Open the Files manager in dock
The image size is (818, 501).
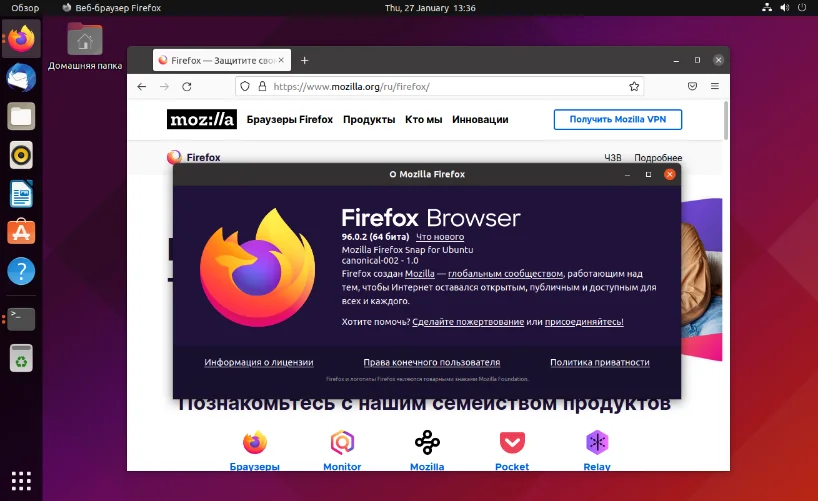point(21,116)
